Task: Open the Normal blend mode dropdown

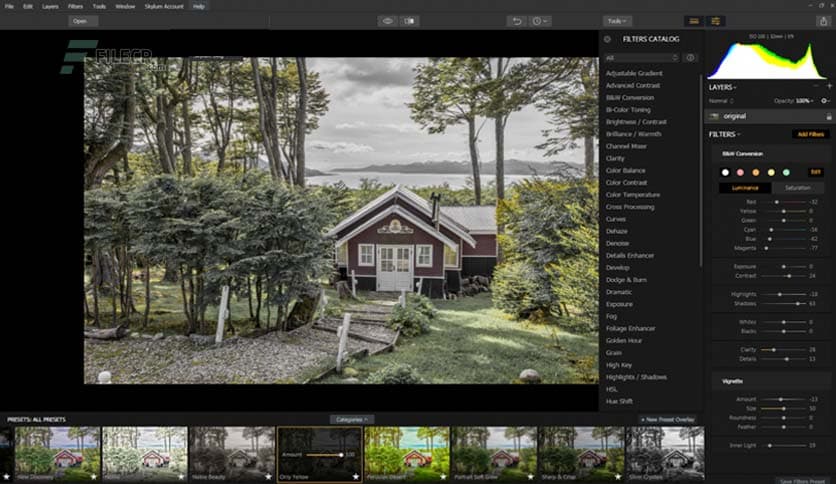Action: click(x=721, y=101)
